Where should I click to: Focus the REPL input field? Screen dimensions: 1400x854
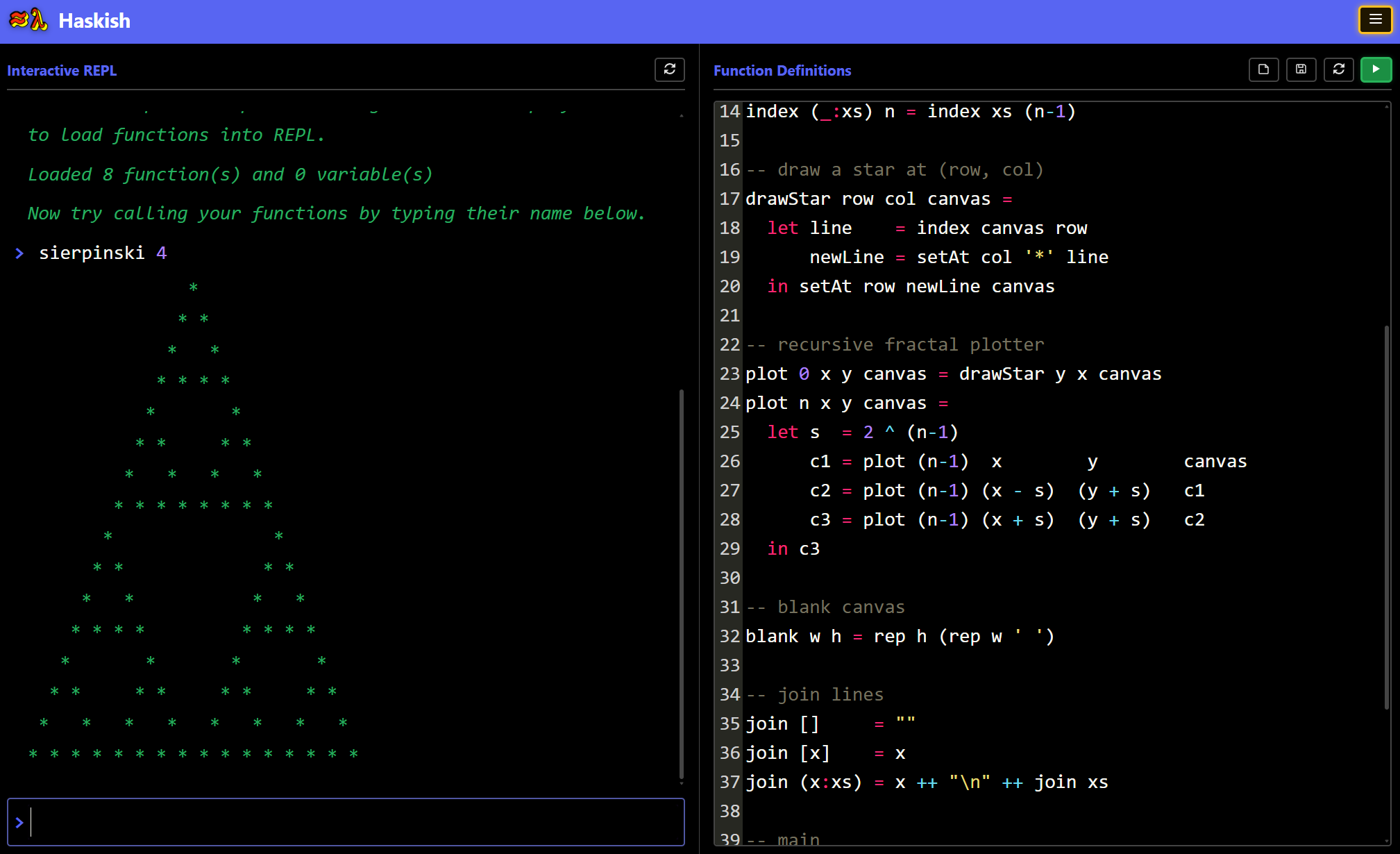coord(346,822)
